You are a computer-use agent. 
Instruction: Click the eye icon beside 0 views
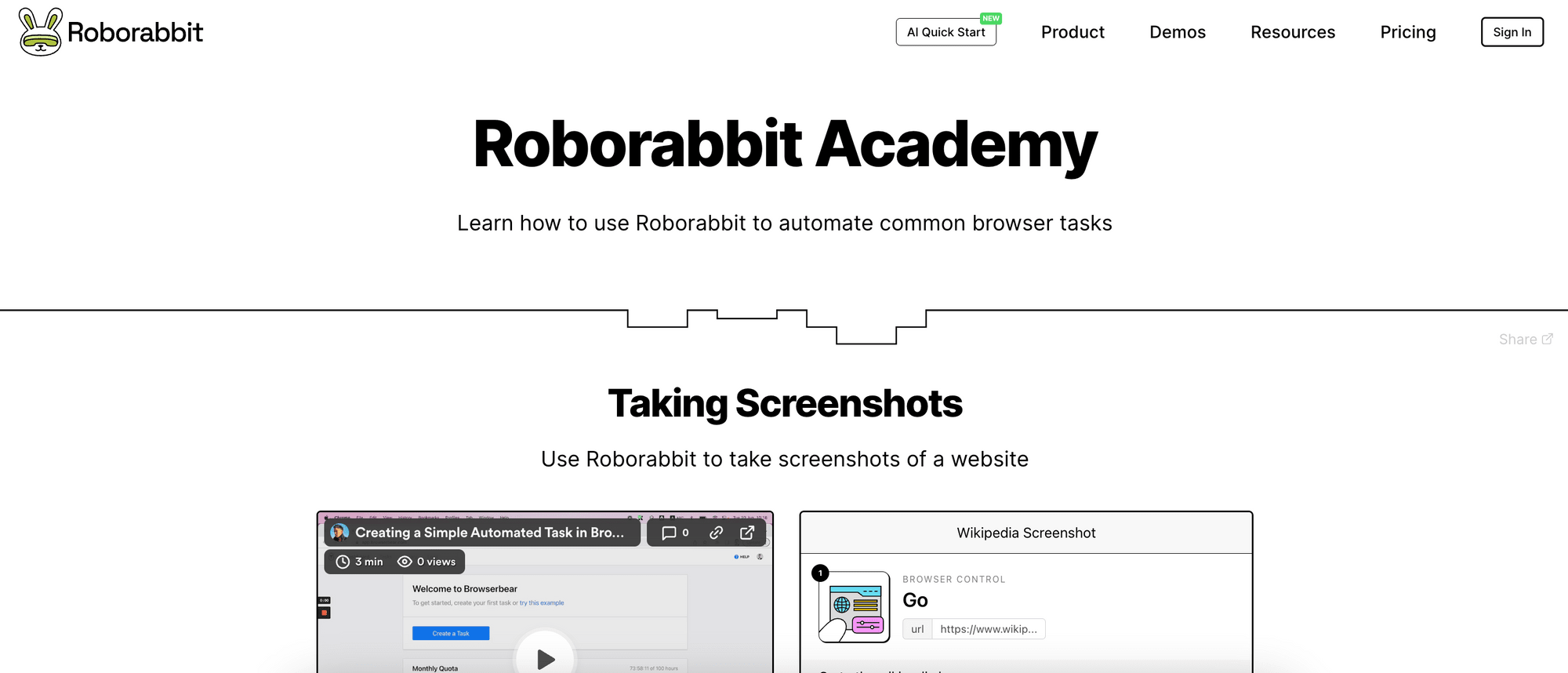[x=405, y=562]
